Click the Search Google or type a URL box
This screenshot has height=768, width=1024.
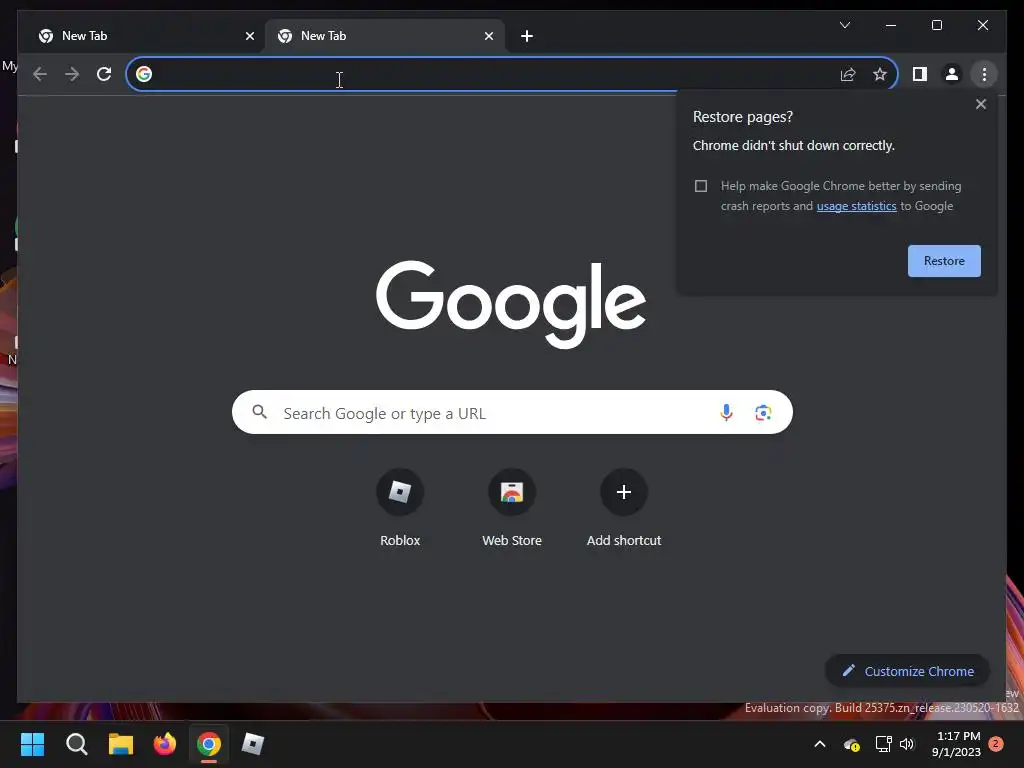[x=512, y=412]
